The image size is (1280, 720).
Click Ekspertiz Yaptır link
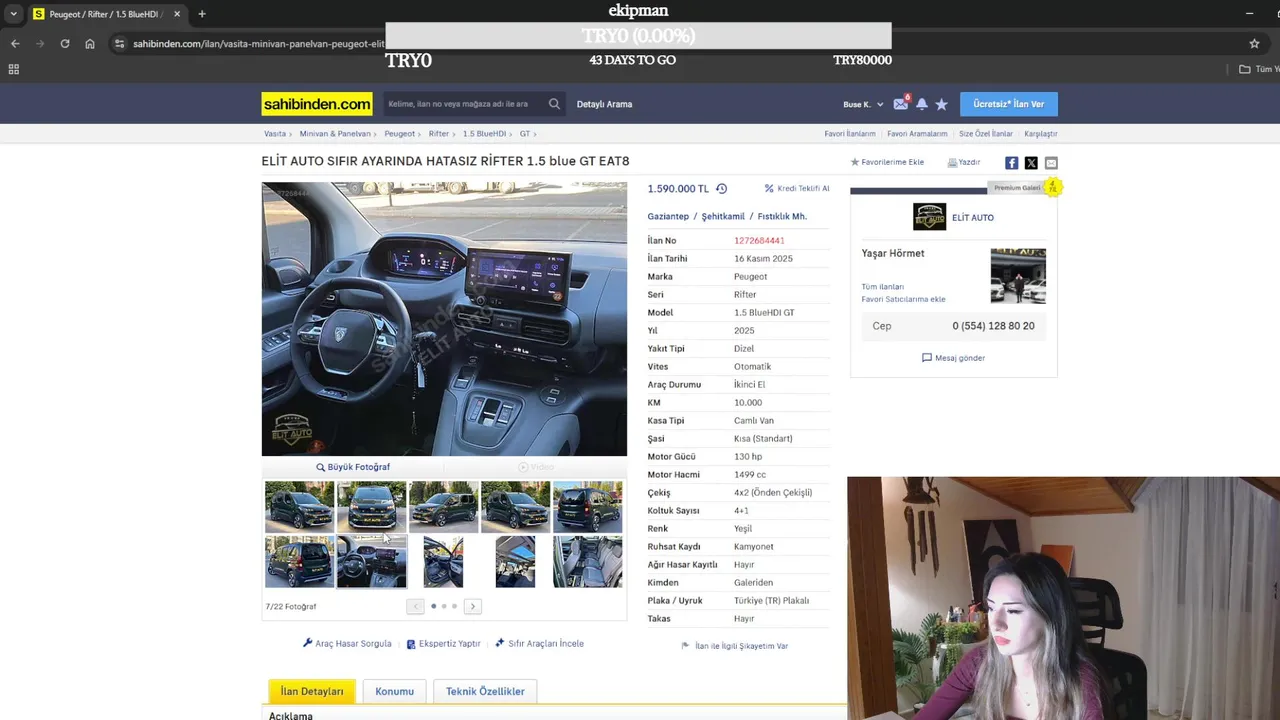tap(444, 643)
